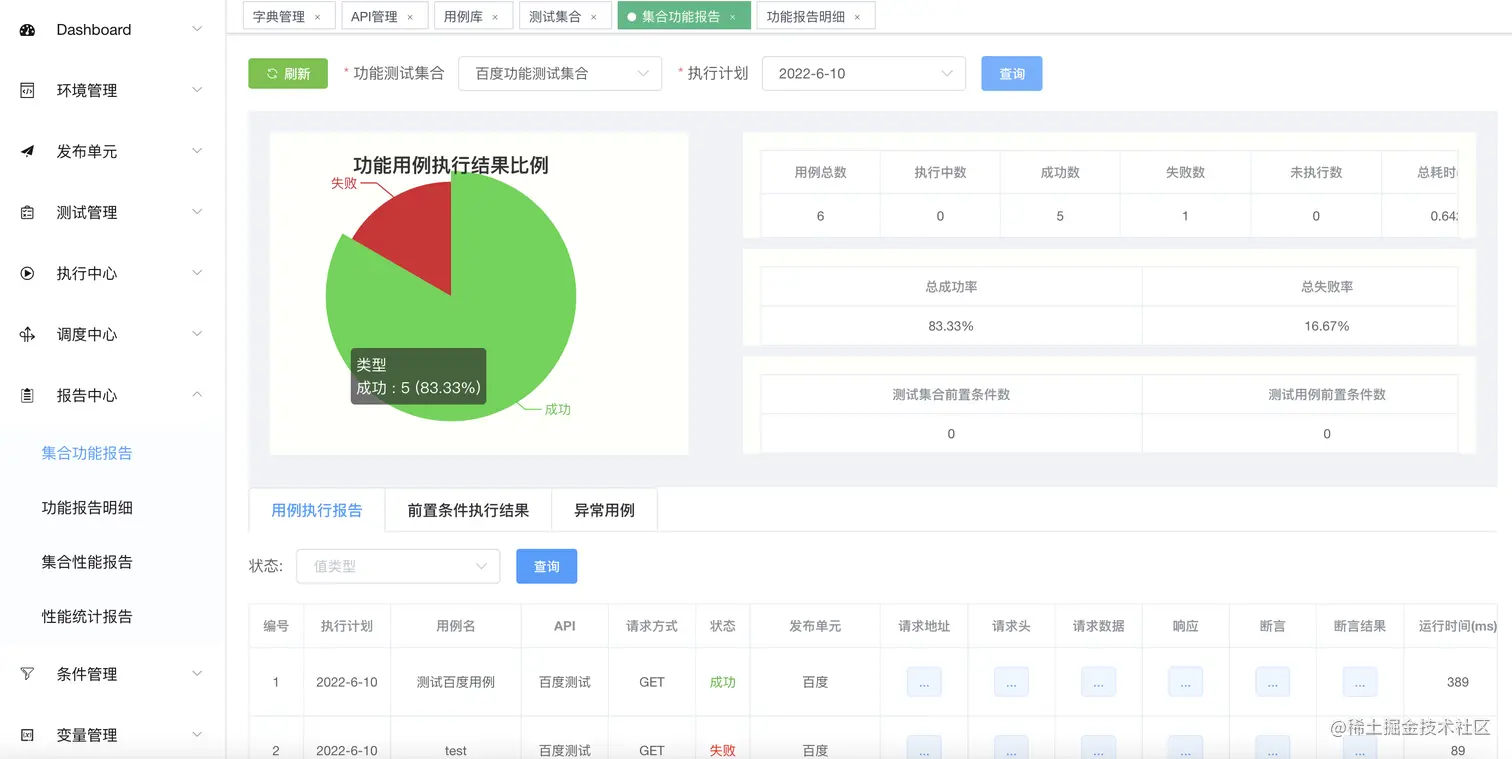1512x759 pixels.
Task: Close the 字典管理 tab
Action: click(318, 17)
